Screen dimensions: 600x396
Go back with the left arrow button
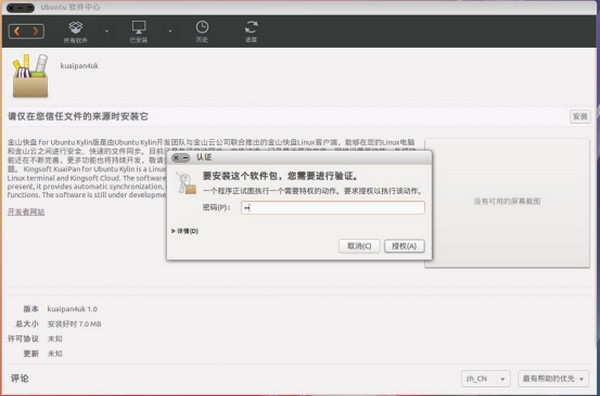click(x=17, y=31)
